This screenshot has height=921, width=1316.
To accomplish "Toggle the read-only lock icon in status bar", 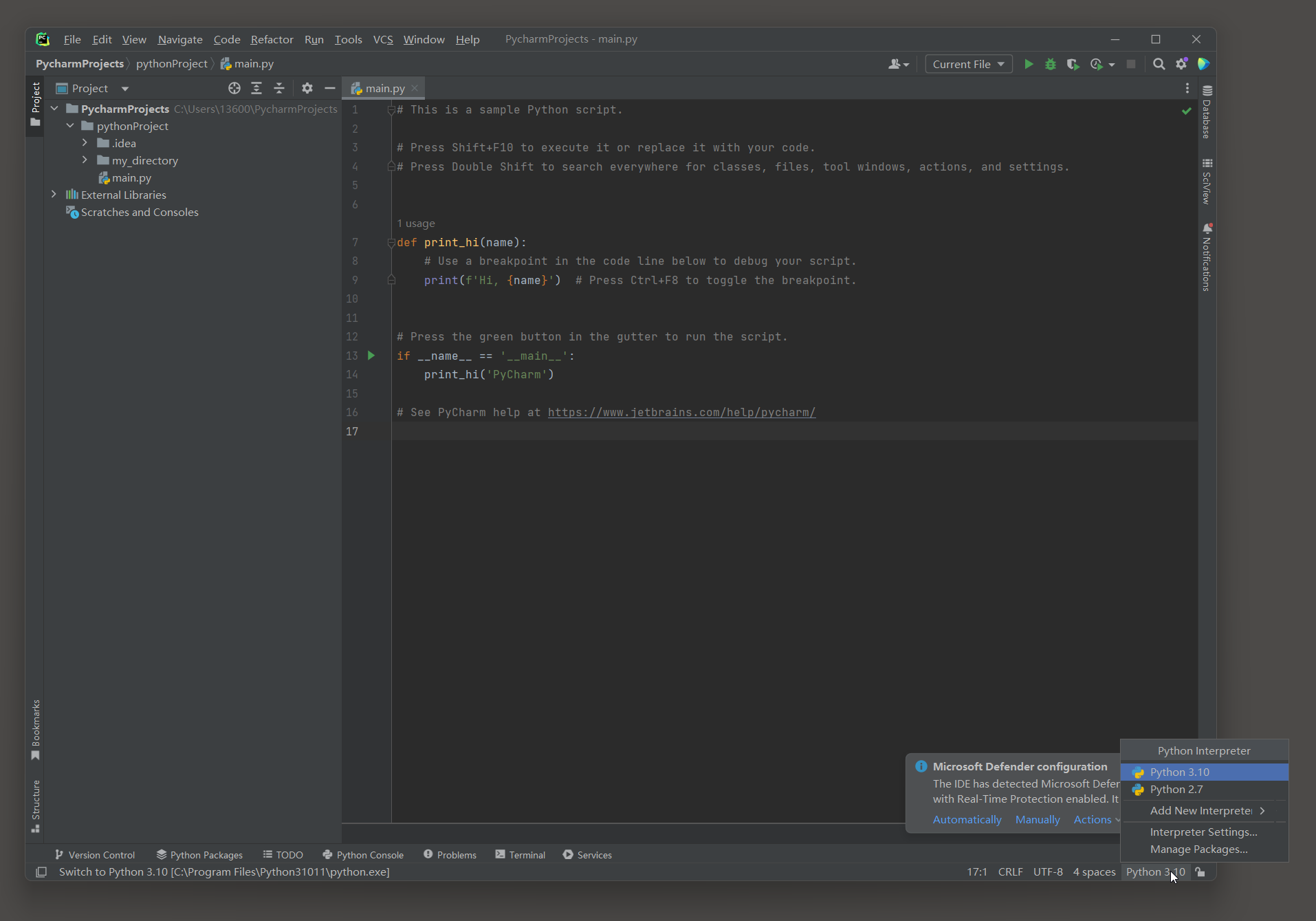I will (x=1200, y=872).
